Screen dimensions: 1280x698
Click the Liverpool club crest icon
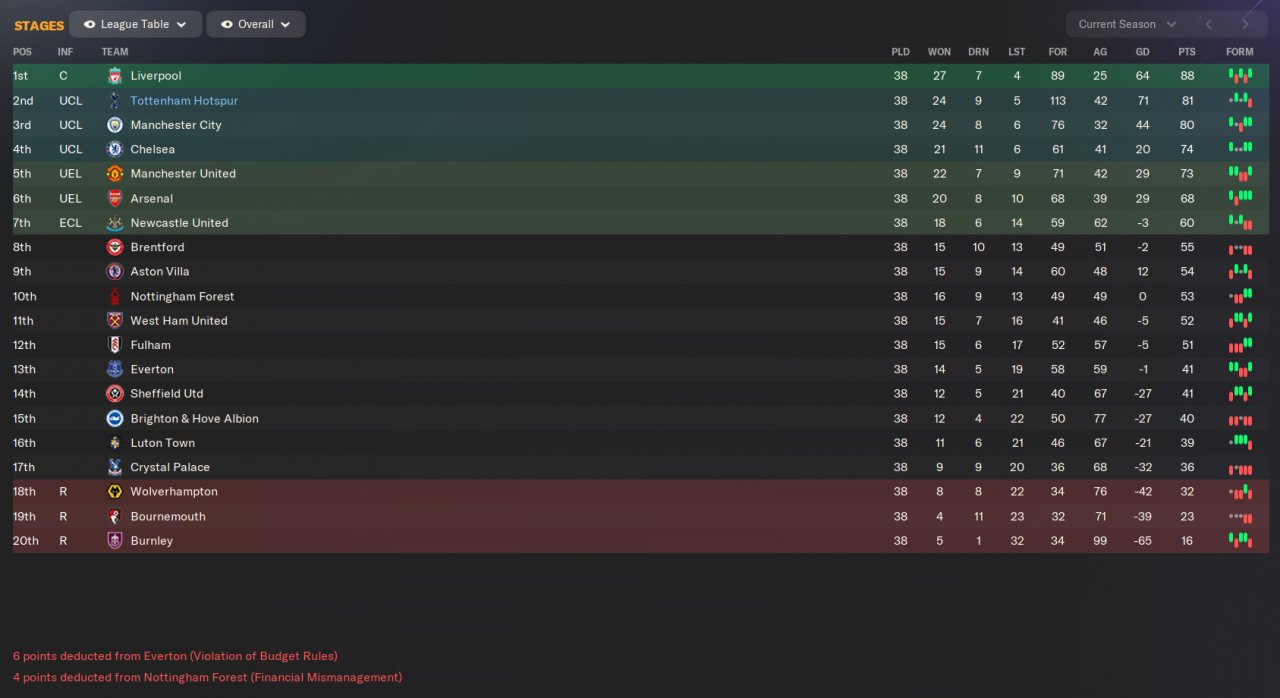coord(115,76)
